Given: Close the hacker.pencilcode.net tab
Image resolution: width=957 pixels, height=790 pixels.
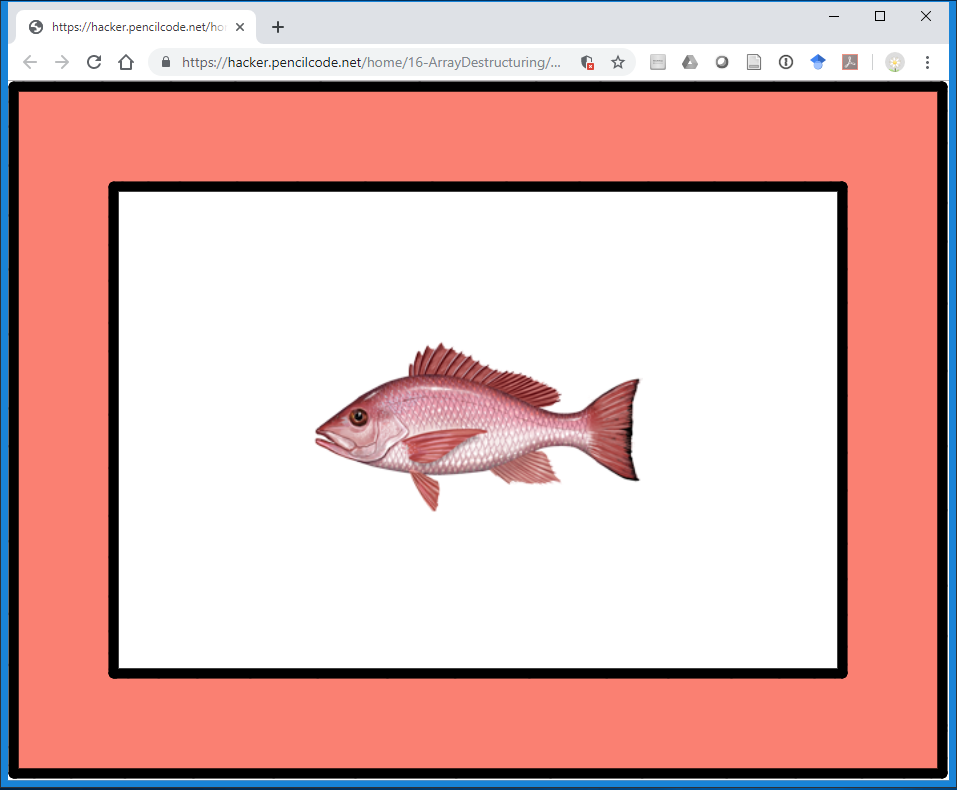Looking at the screenshot, I should pyautogui.click(x=240, y=27).
